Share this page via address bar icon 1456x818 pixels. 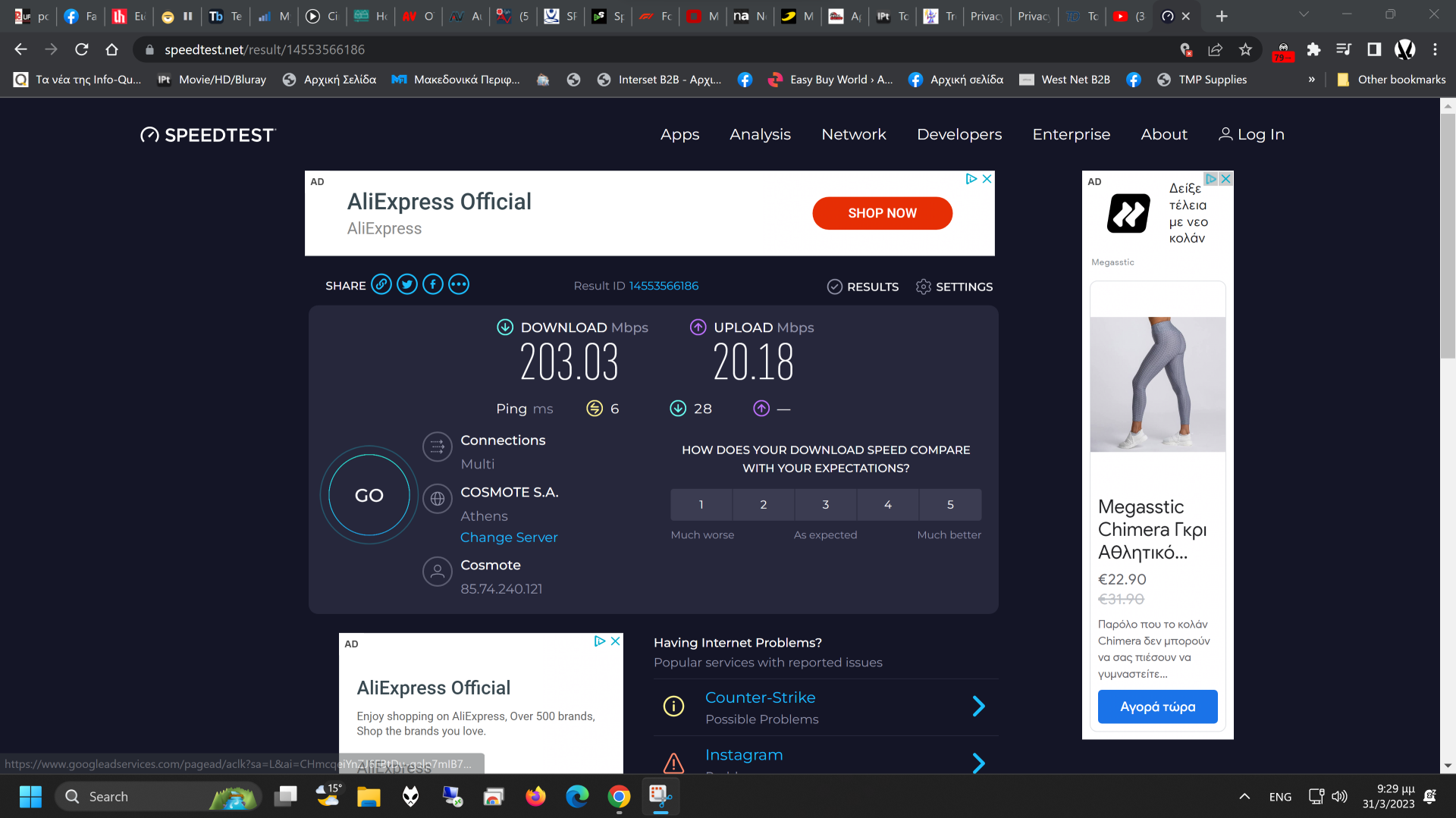coord(1215,49)
